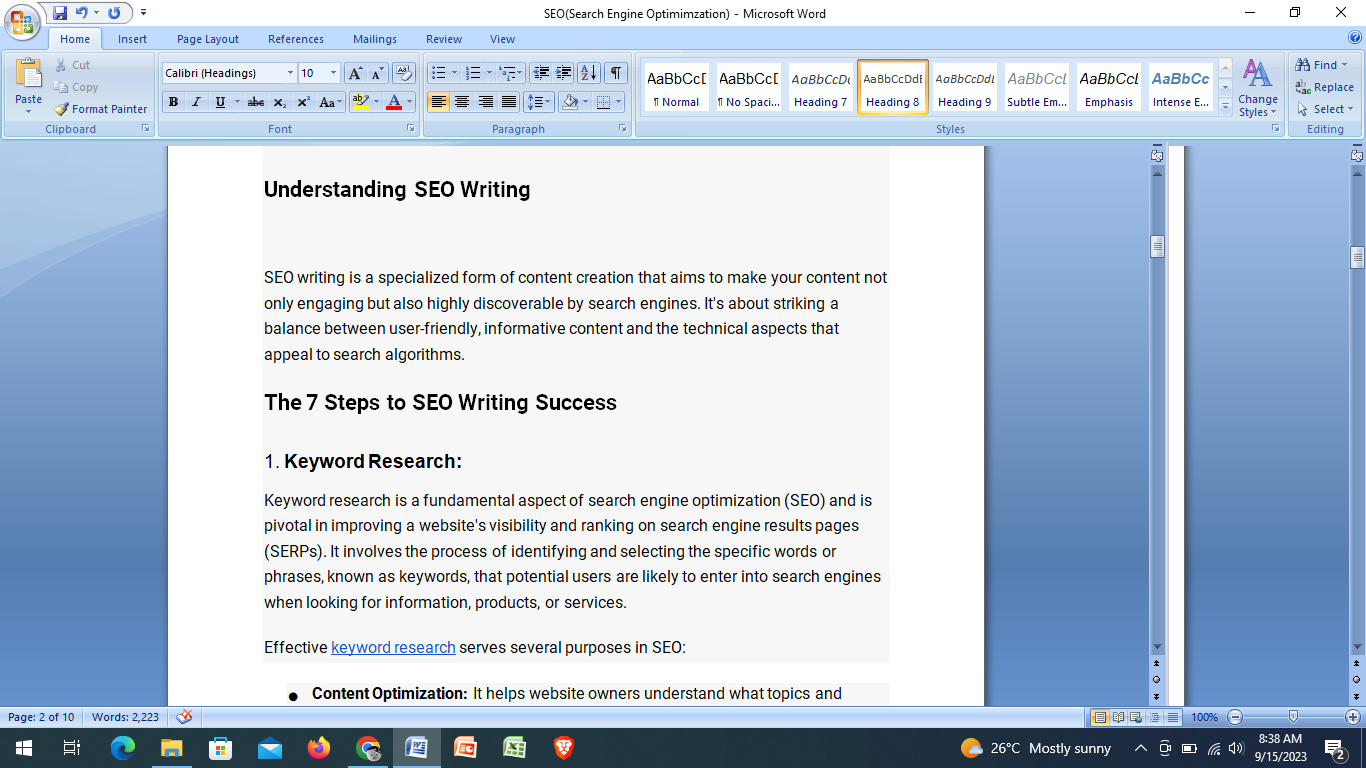Click the zoom slider handle
This screenshot has width=1366, height=768.
[x=1293, y=717]
